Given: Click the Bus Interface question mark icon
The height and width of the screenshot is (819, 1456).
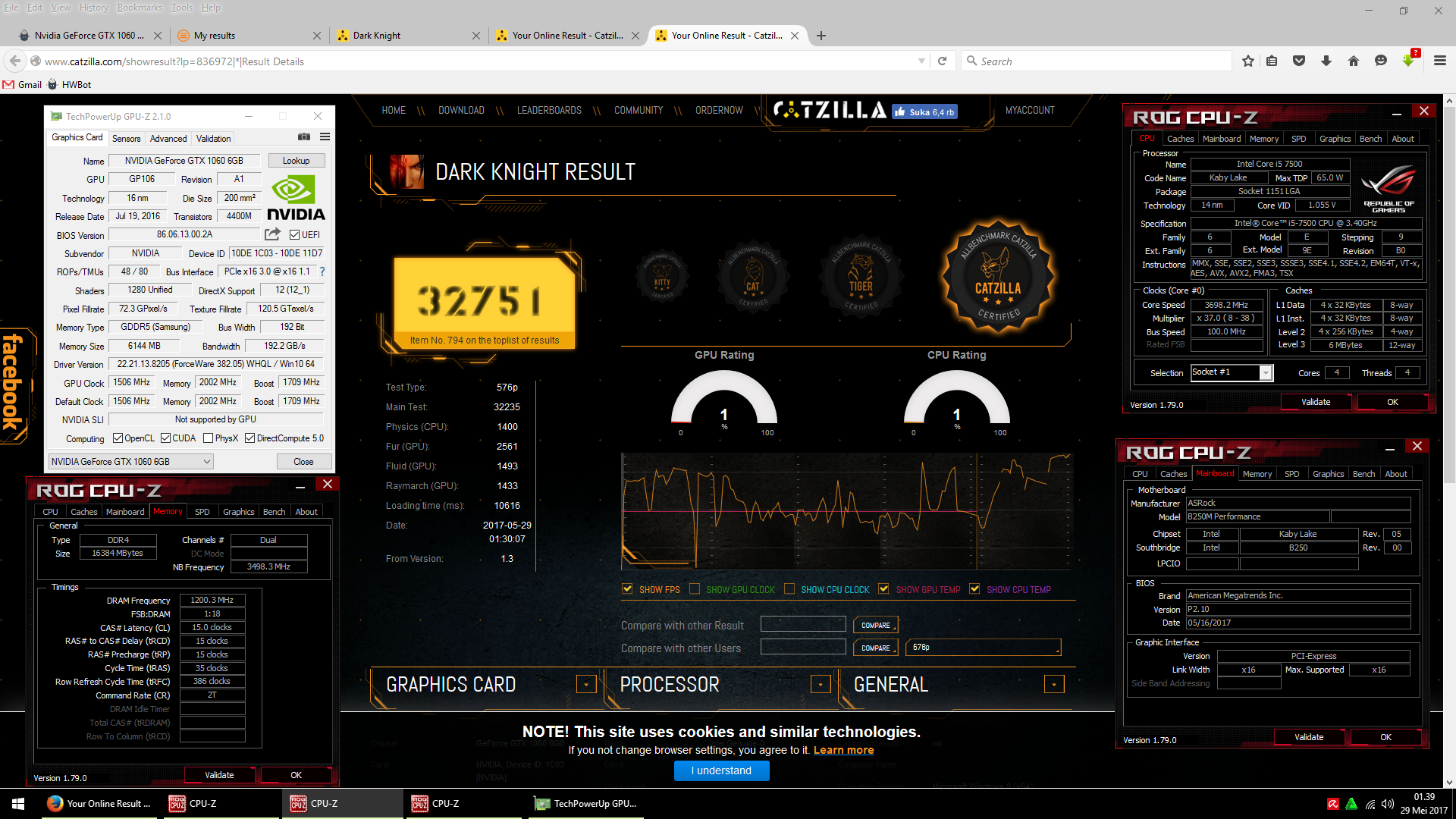Looking at the screenshot, I should click(322, 271).
